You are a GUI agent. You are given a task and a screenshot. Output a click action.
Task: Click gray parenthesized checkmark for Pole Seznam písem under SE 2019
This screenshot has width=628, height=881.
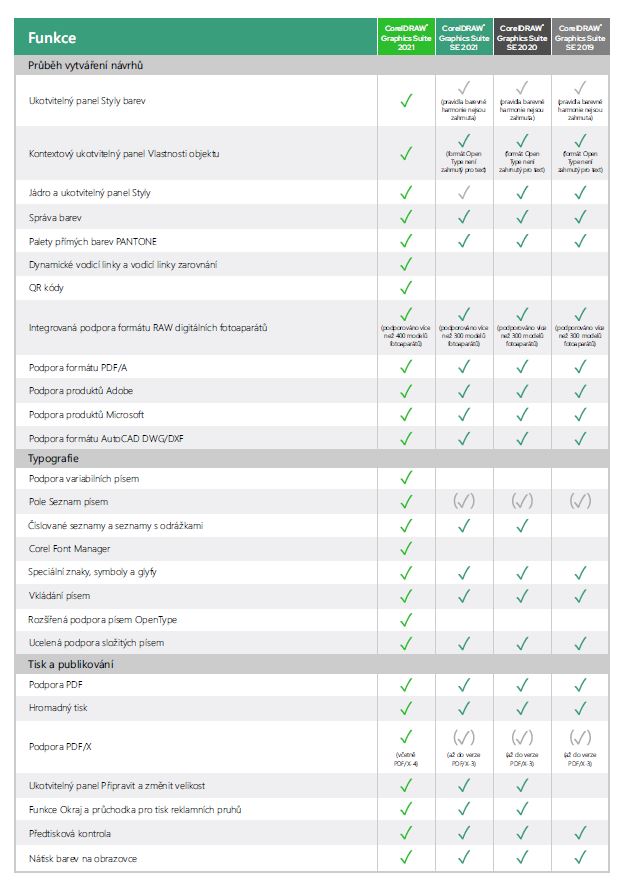pyautogui.click(x=580, y=501)
